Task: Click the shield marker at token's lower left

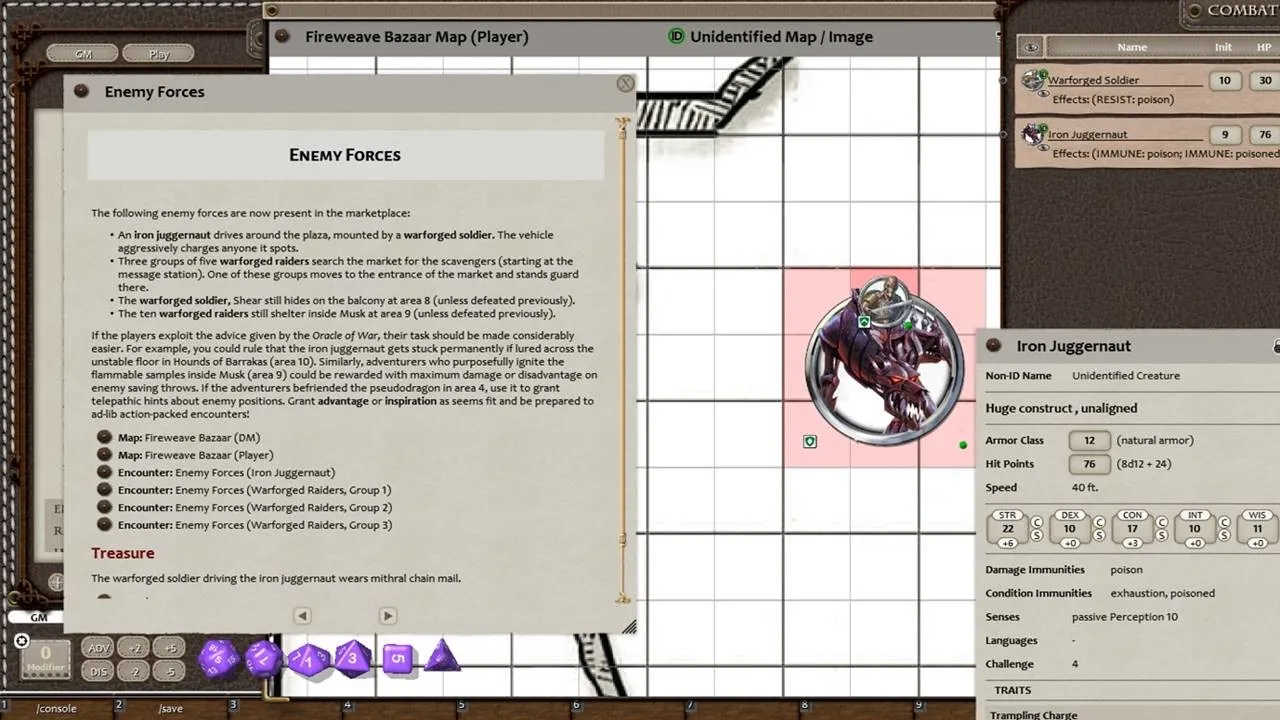Action: click(810, 441)
